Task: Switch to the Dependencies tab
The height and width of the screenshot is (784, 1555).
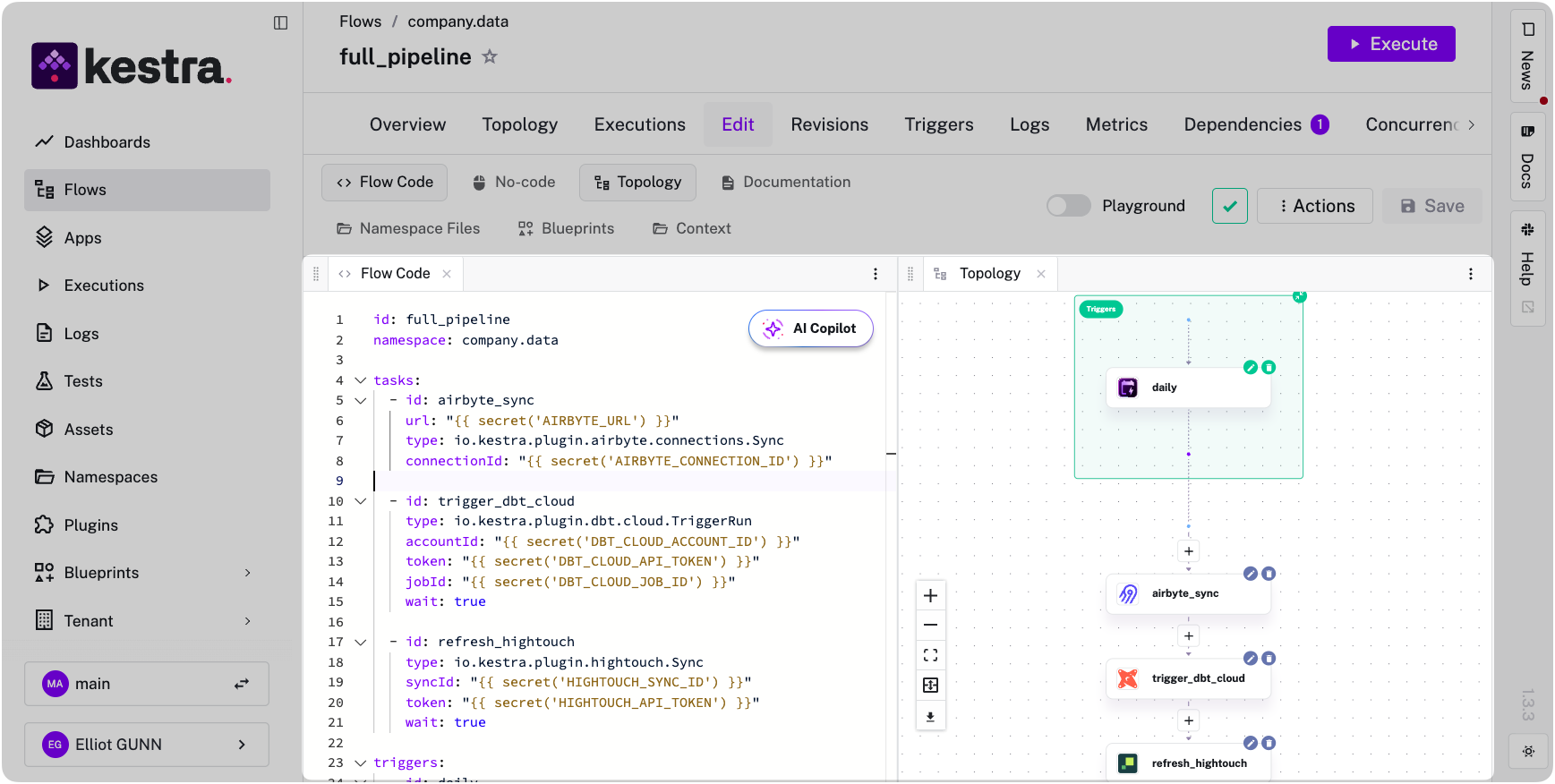Action: point(1256,124)
